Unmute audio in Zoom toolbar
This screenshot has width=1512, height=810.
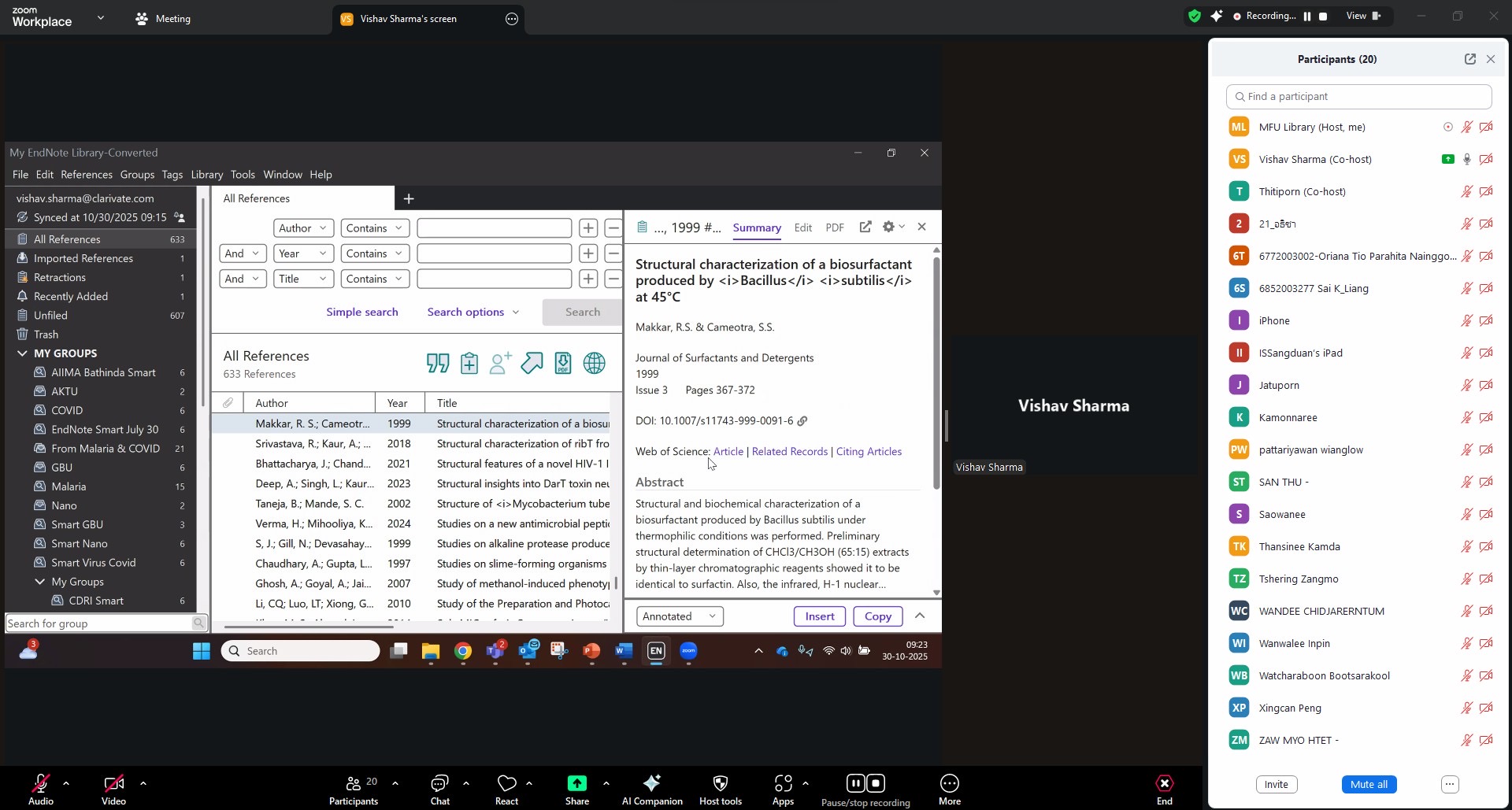41,790
